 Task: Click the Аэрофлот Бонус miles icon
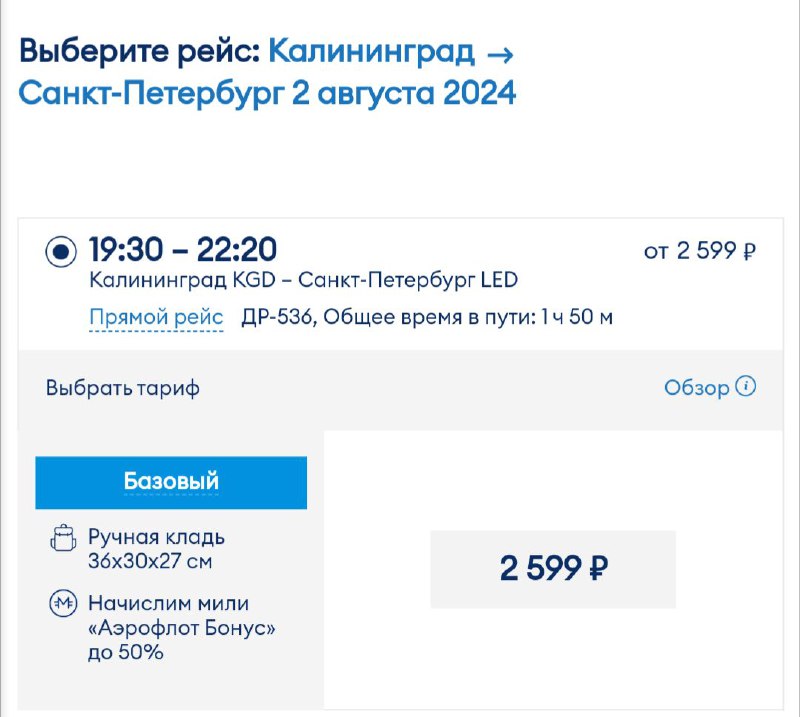63,604
